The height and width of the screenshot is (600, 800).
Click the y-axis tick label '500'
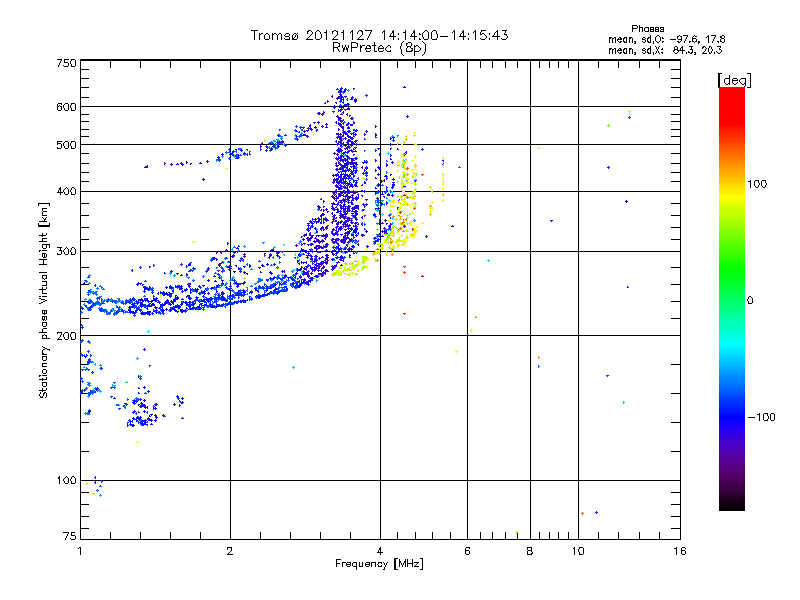pos(66,145)
